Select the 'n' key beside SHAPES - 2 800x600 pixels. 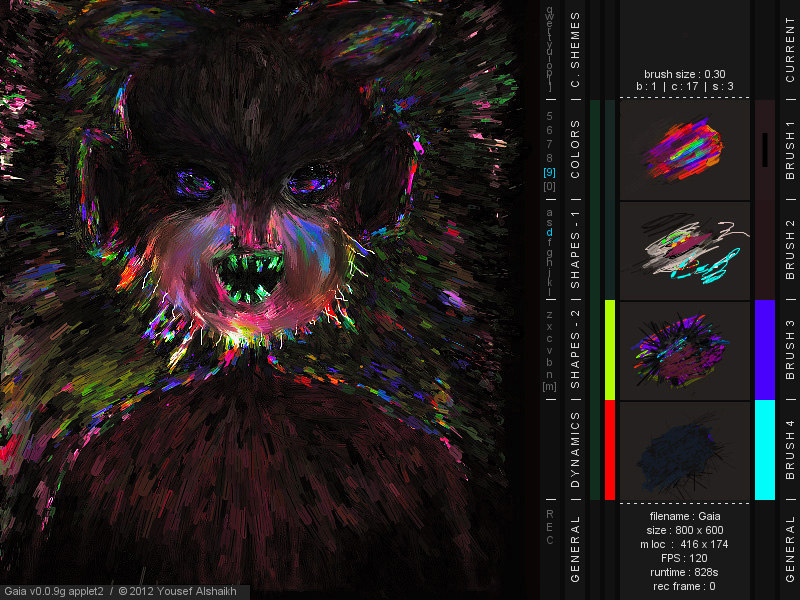[549, 374]
